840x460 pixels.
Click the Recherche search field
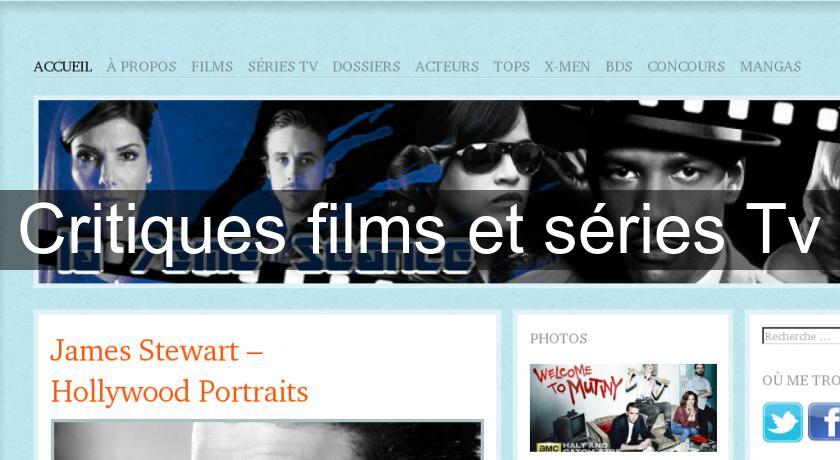tap(801, 336)
